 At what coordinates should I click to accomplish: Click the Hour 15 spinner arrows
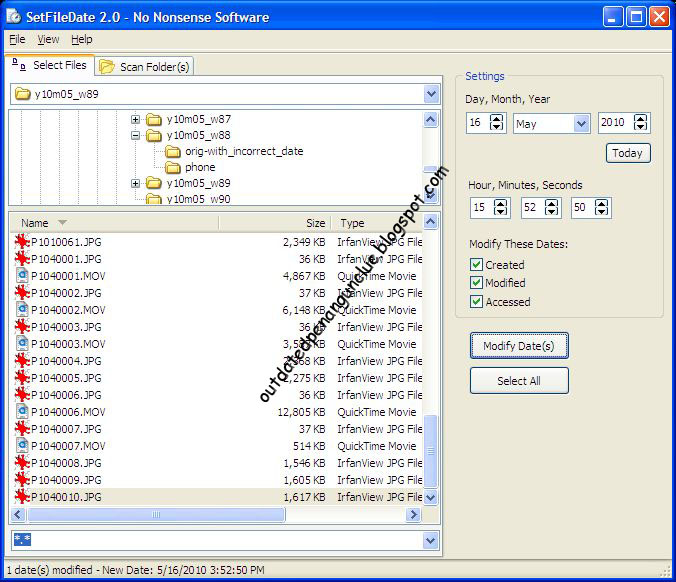(x=500, y=207)
